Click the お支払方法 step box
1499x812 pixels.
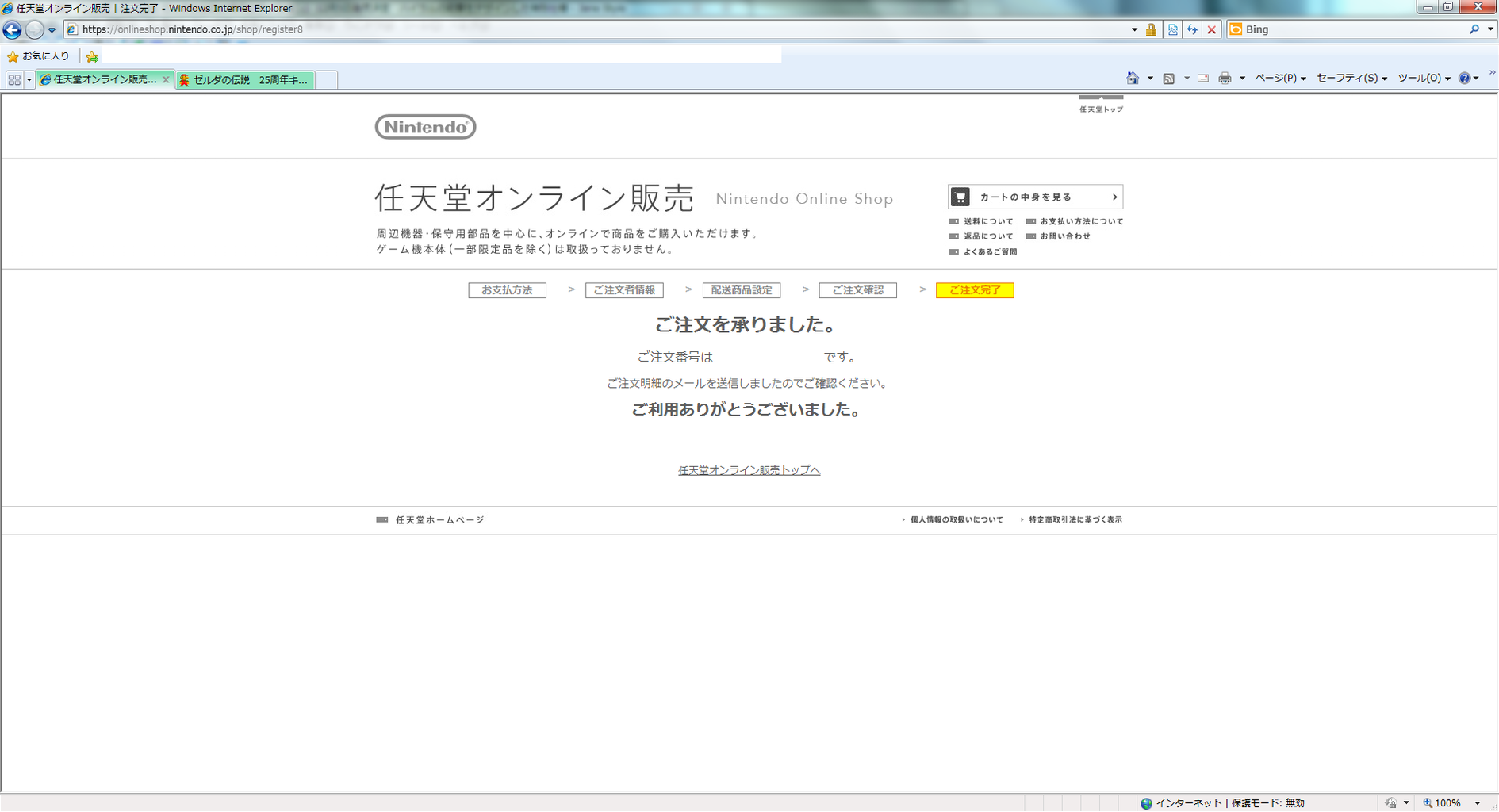pos(507,290)
